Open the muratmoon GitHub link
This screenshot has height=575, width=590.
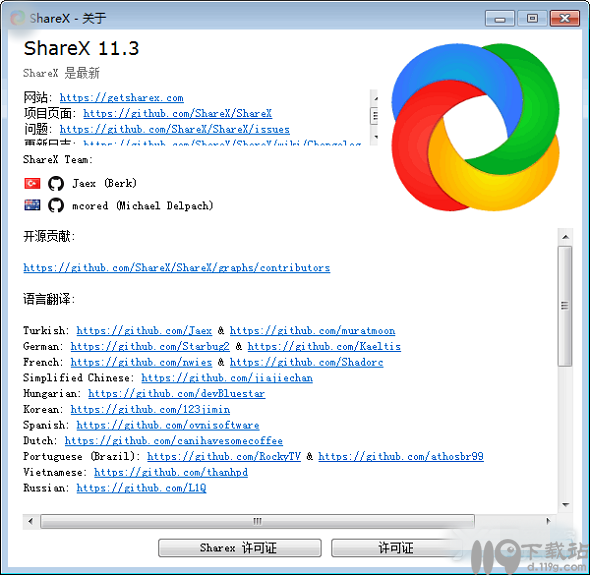point(312,330)
